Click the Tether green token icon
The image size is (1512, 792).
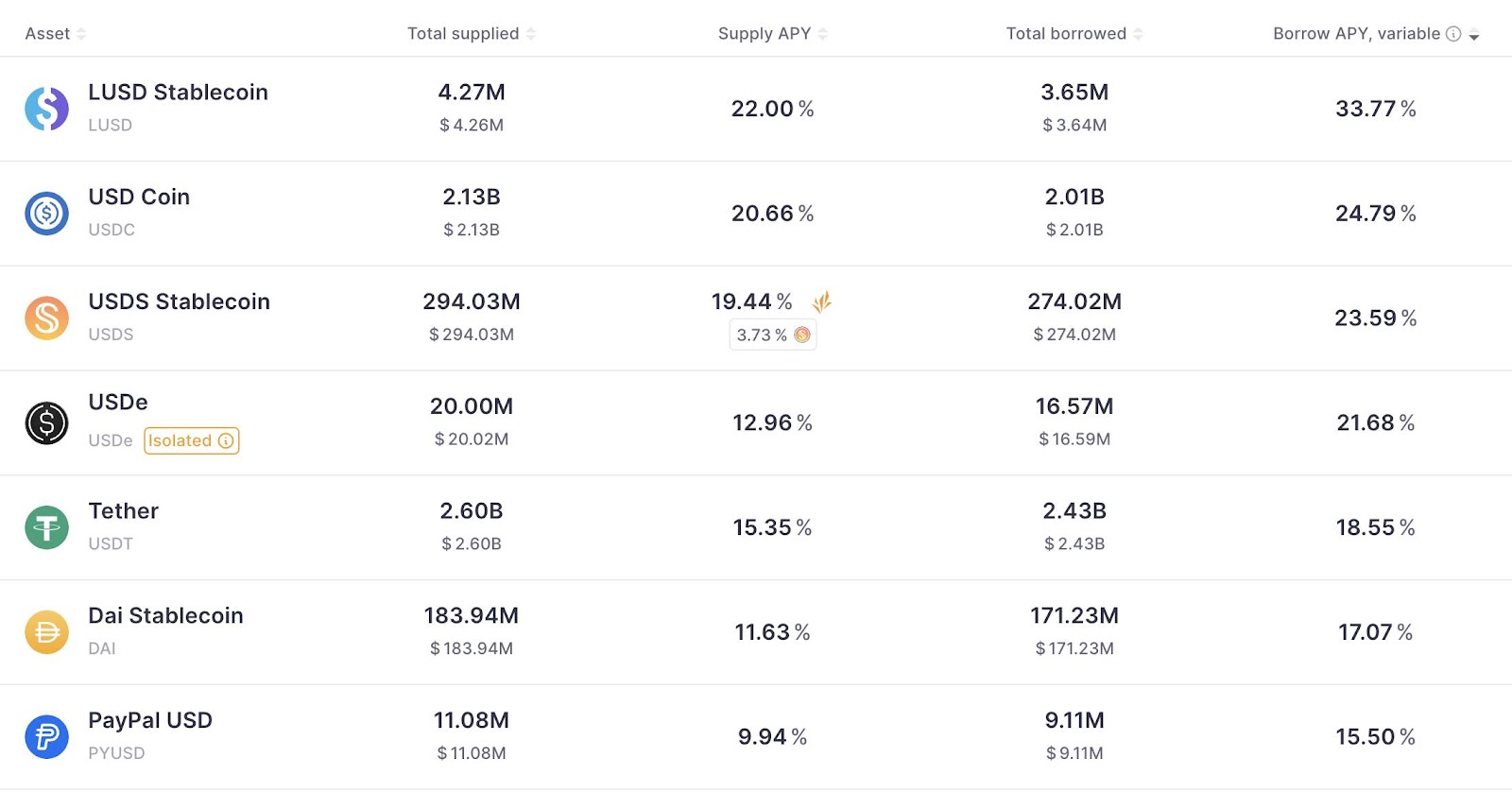coord(46,527)
